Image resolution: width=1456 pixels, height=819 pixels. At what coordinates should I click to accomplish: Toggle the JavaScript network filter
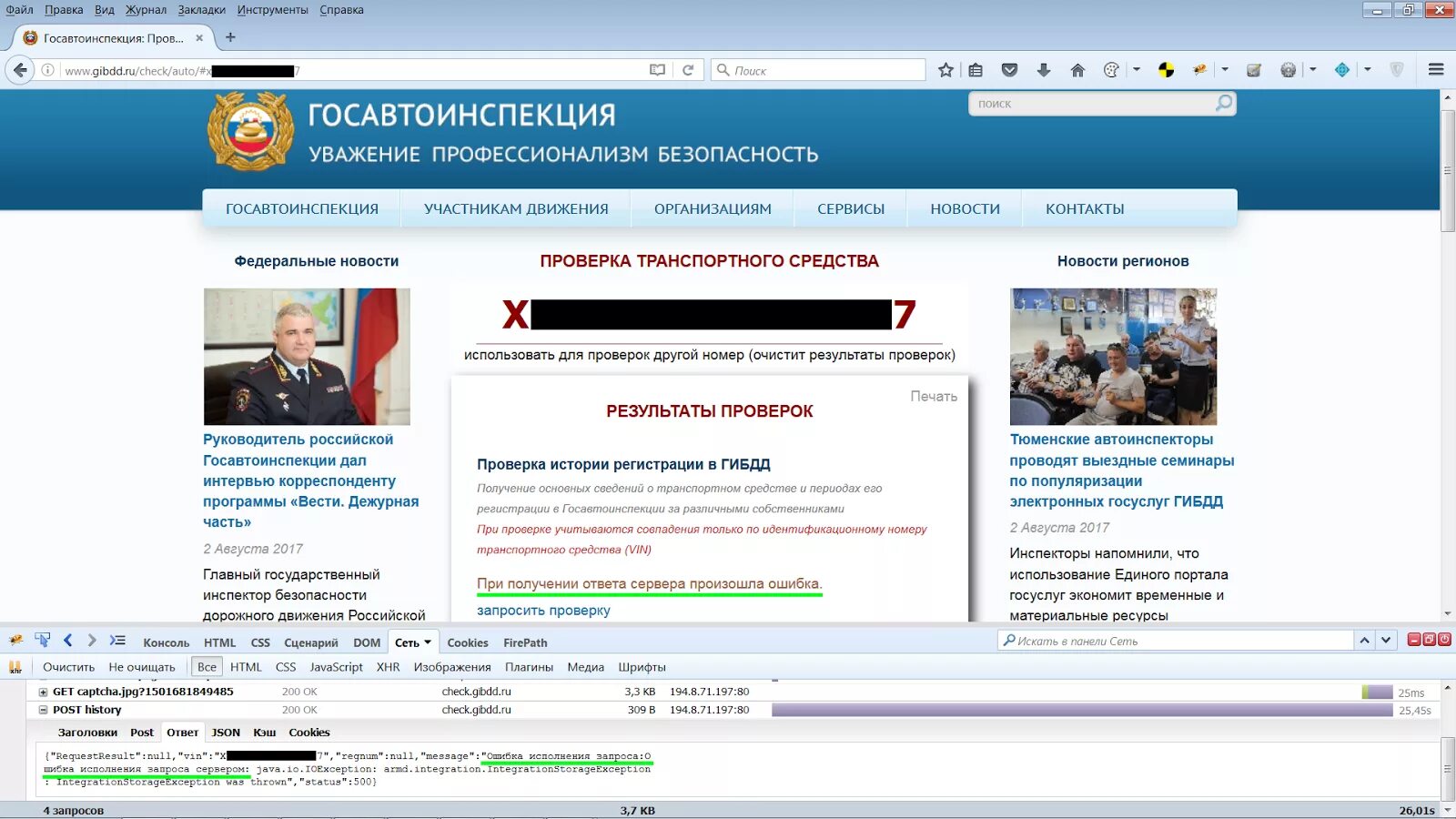(x=336, y=667)
